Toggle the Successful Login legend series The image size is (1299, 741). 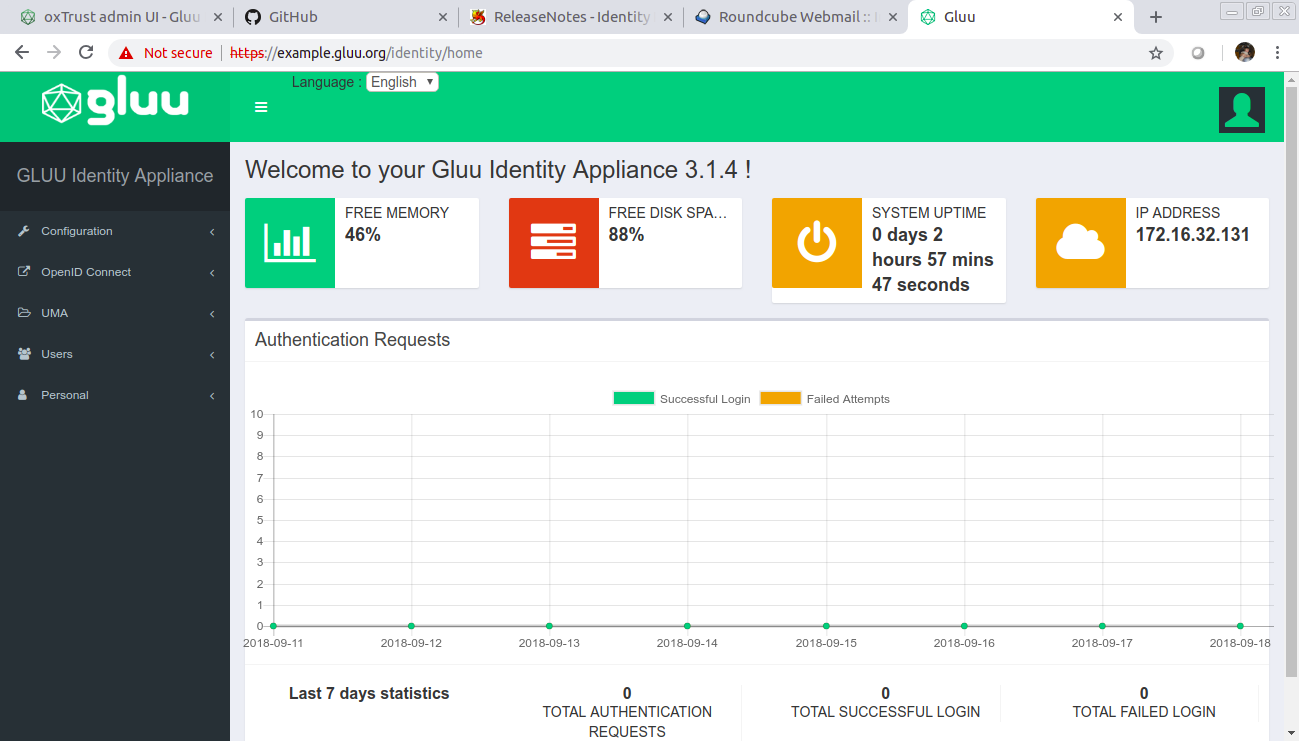682,399
